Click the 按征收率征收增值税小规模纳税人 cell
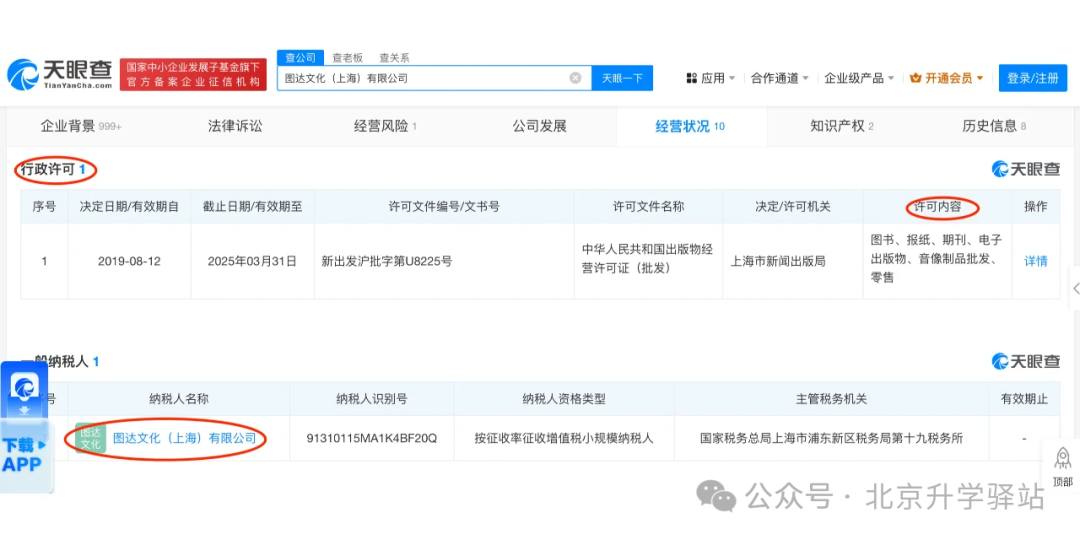This screenshot has width=1080, height=540. click(x=564, y=438)
